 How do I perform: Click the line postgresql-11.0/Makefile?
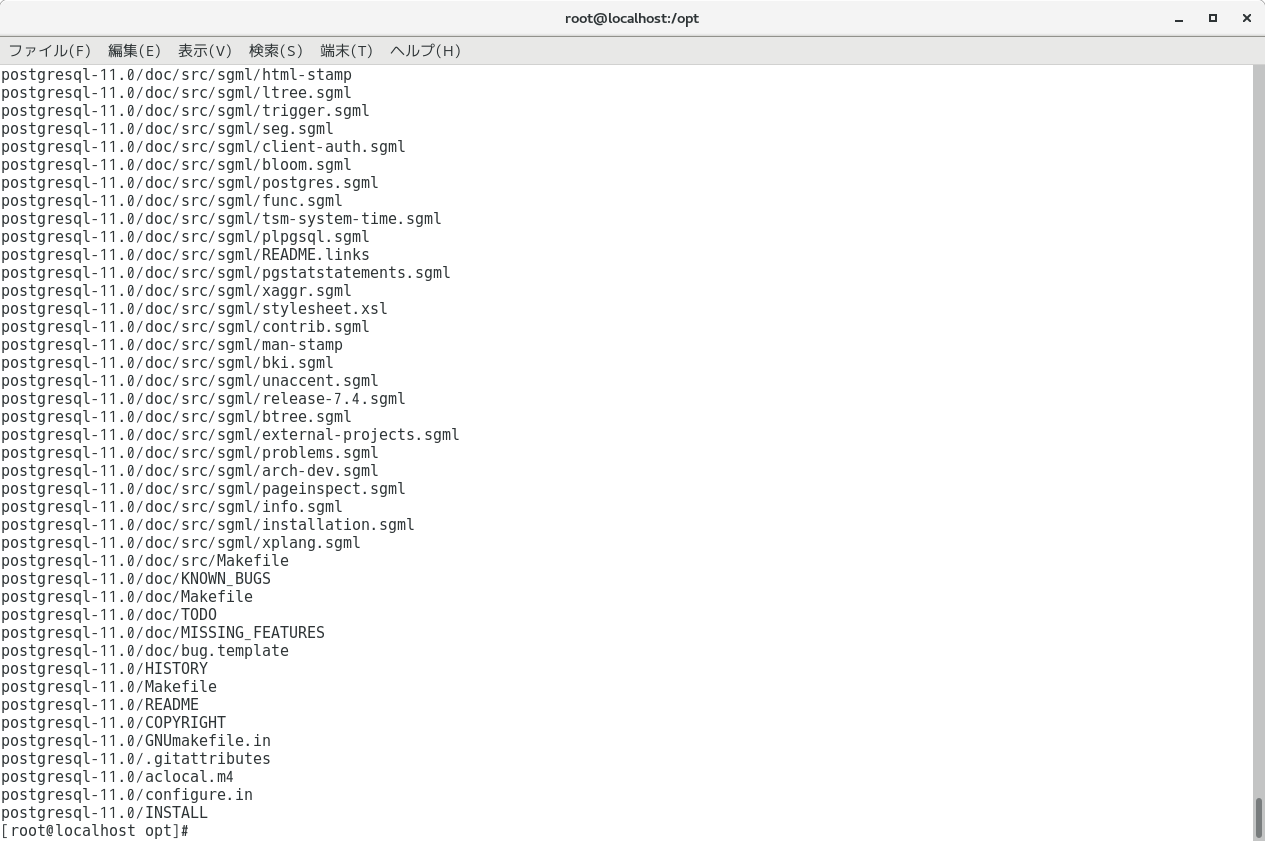[x=109, y=687]
